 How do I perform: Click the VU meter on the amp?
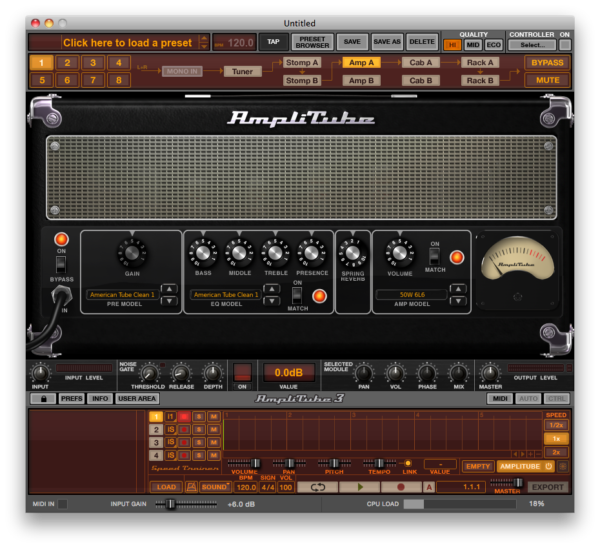point(517,258)
